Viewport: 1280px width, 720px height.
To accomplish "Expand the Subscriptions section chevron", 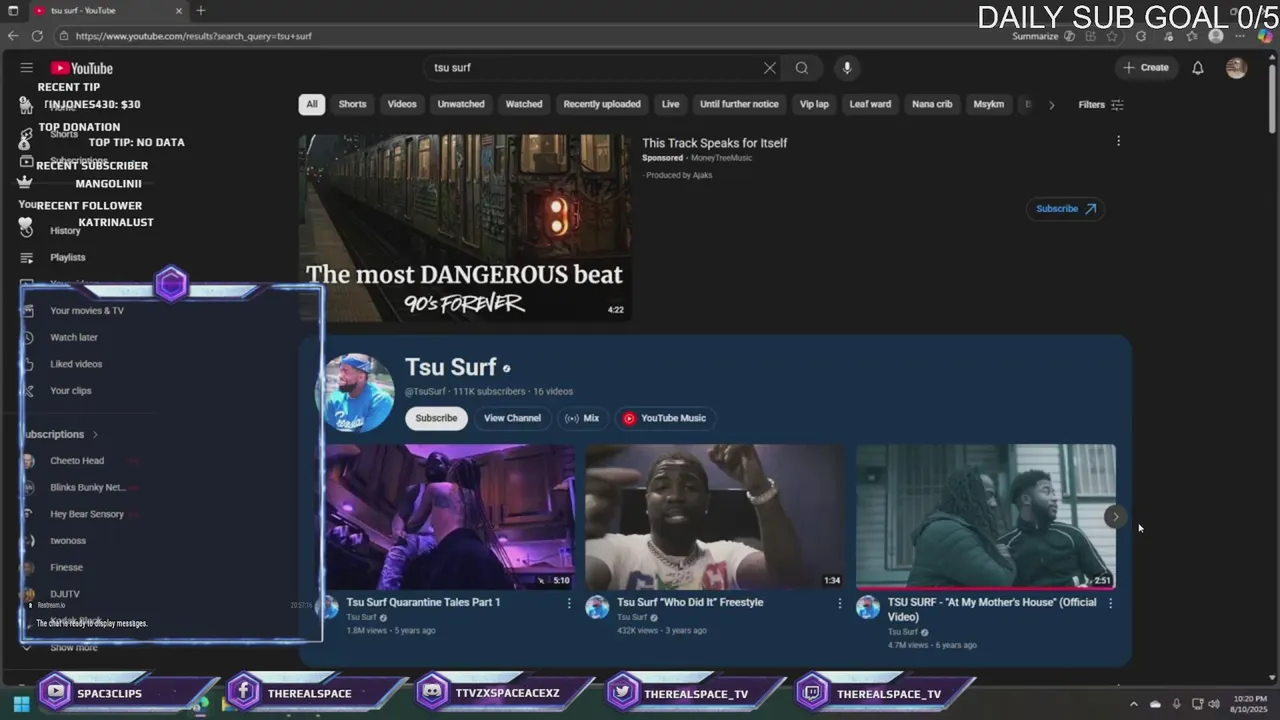I will click(95, 434).
